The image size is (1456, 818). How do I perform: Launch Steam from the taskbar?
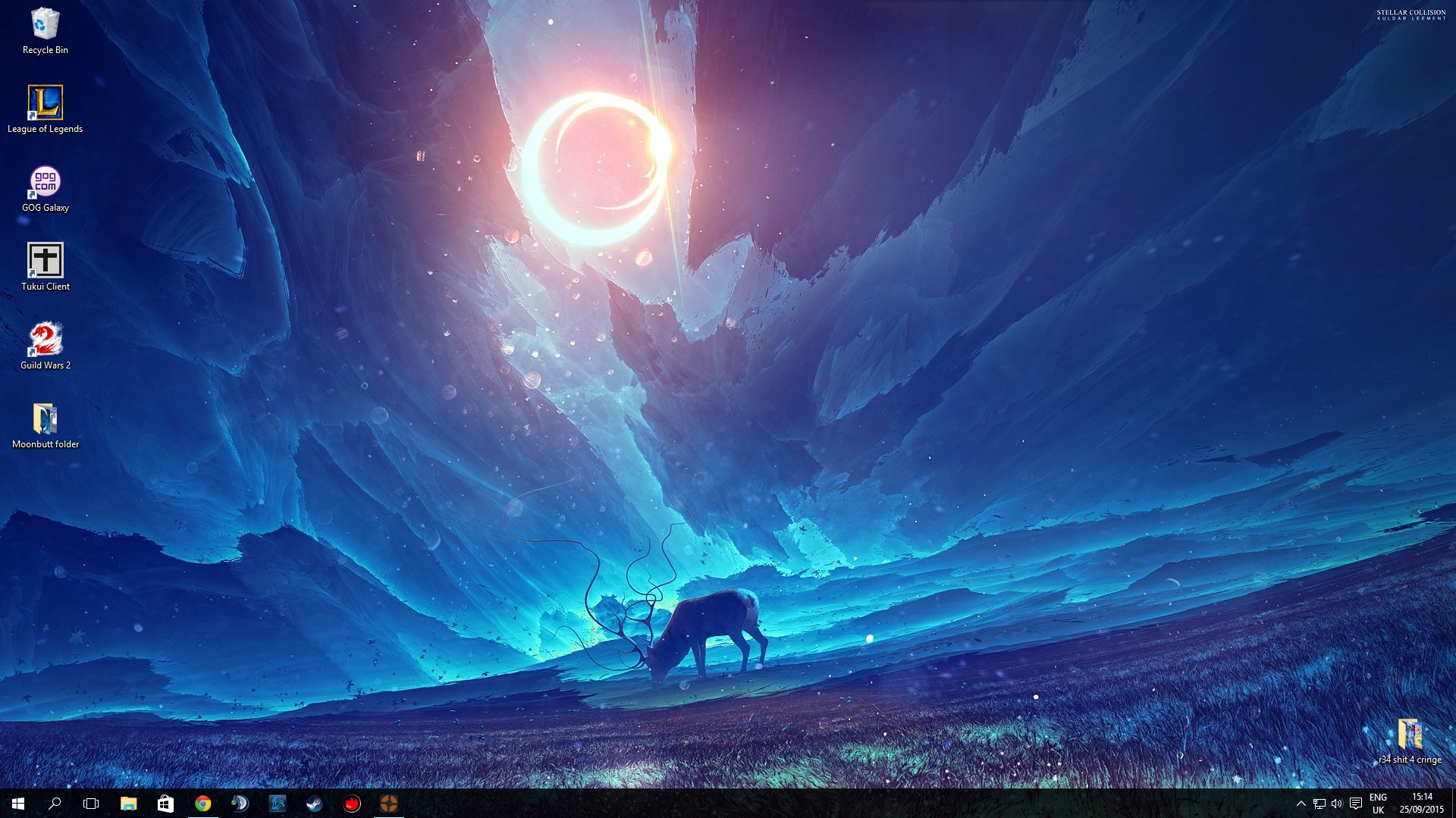[314, 804]
